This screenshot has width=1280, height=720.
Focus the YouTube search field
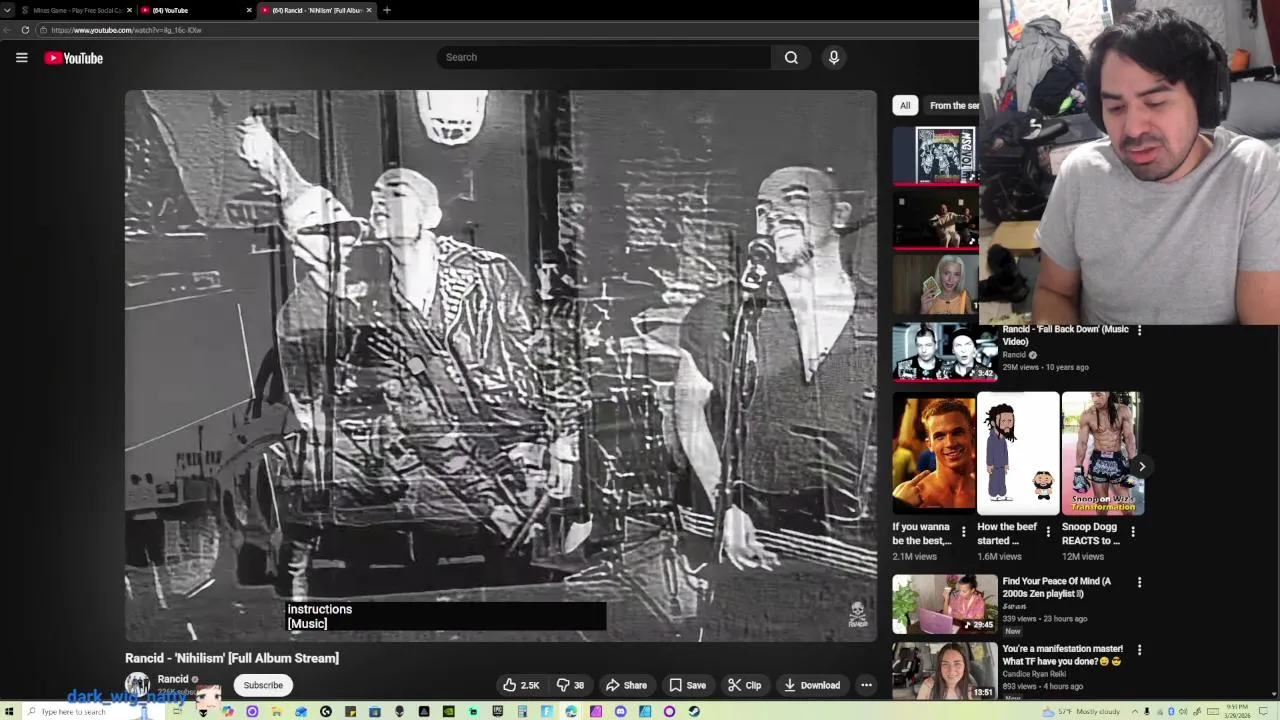tap(604, 57)
